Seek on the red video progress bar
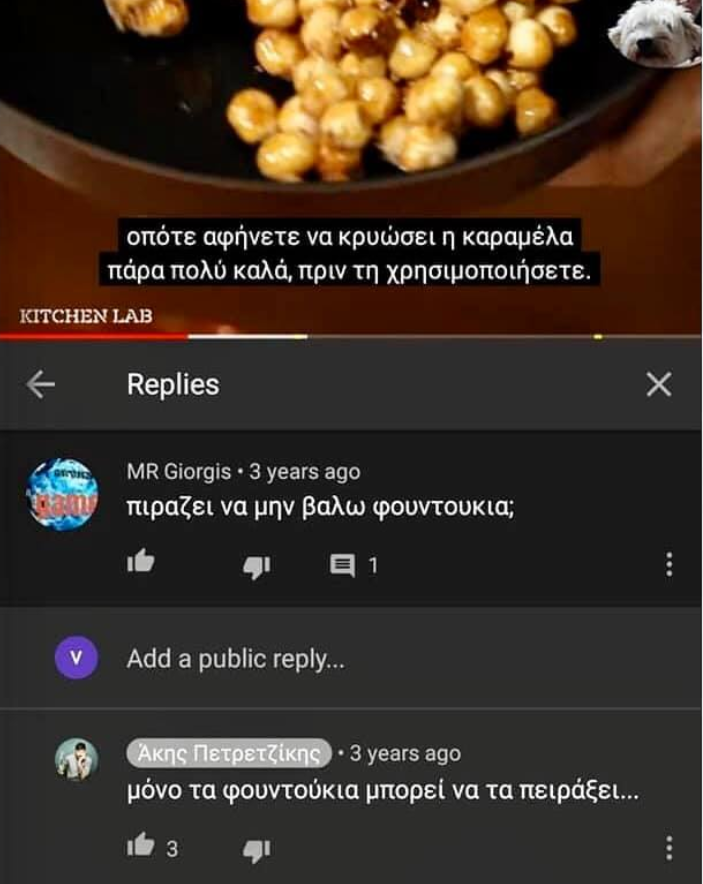The height and width of the screenshot is (884, 703). pos(94,337)
